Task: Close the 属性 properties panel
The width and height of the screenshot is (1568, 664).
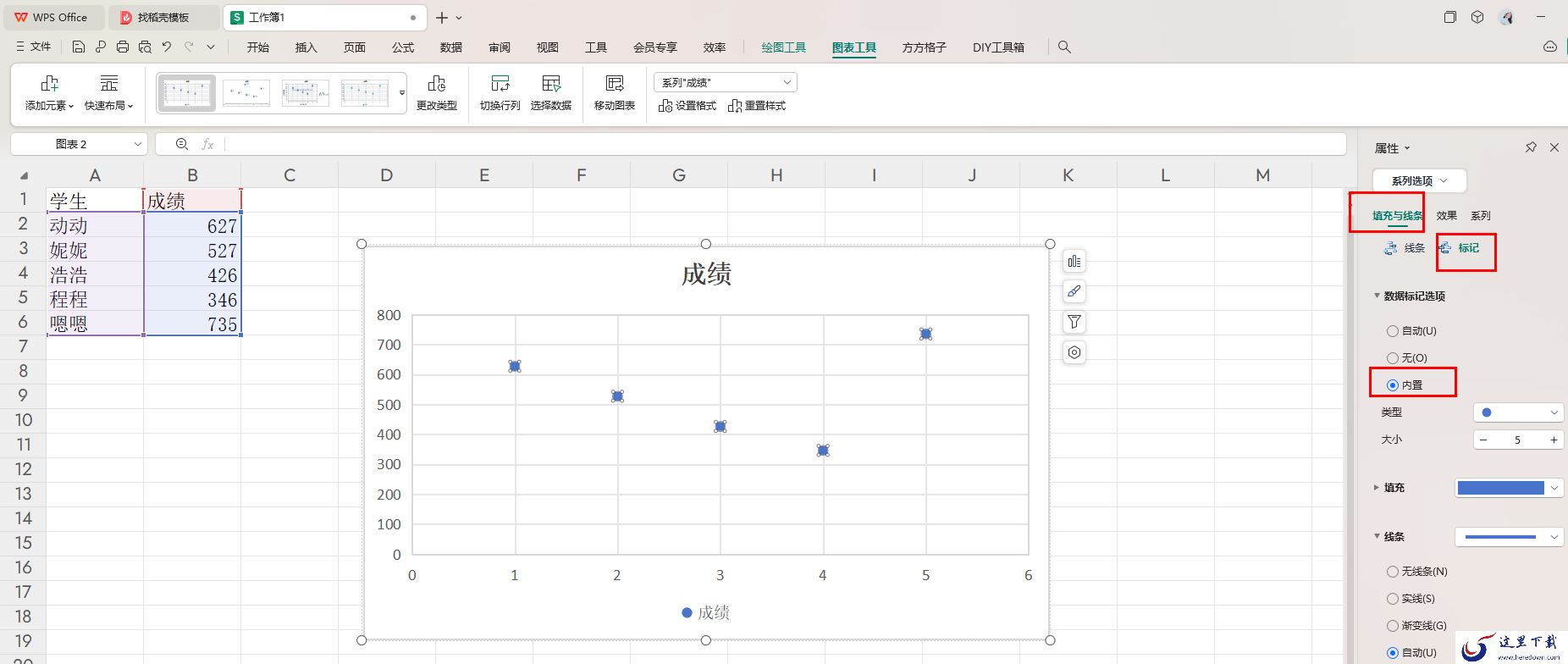Action: tap(1554, 147)
